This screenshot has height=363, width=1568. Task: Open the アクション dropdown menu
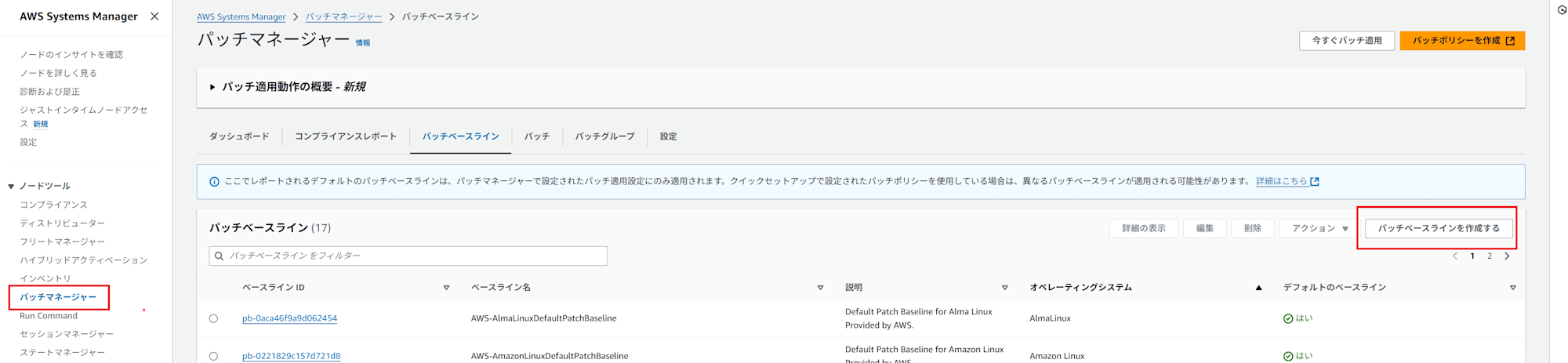click(1319, 228)
